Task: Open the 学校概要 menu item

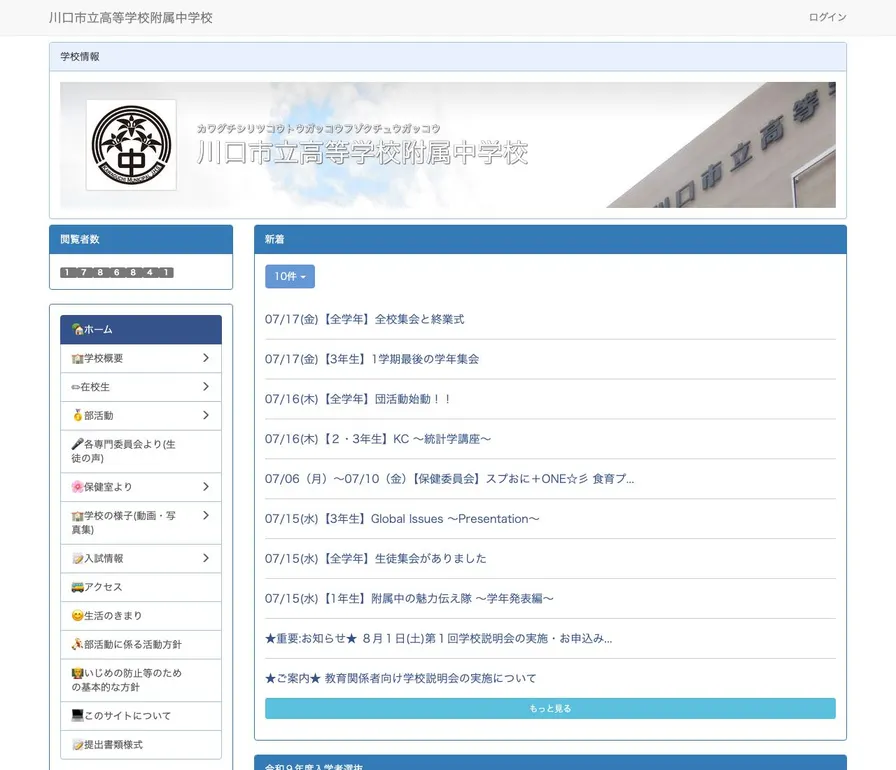Action: (x=141, y=358)
